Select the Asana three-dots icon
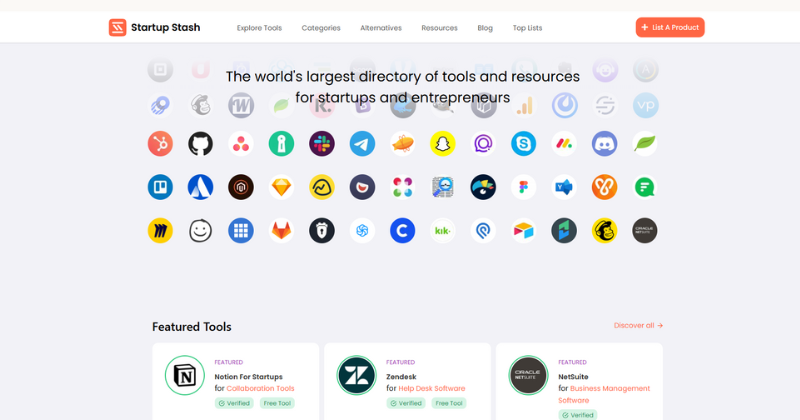The image size is (800, 420). (x=241, y=144)
